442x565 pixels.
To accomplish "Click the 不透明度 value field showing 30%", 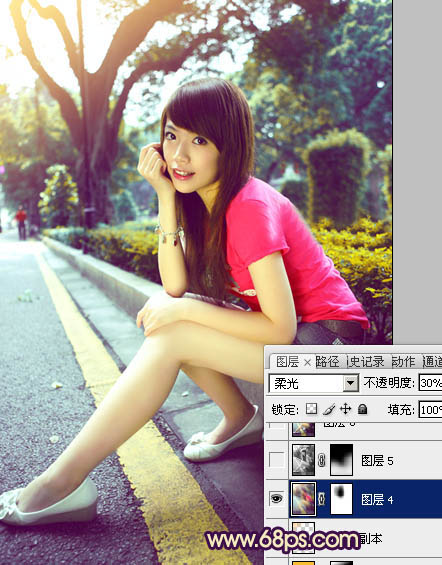I will coord(430,383).
